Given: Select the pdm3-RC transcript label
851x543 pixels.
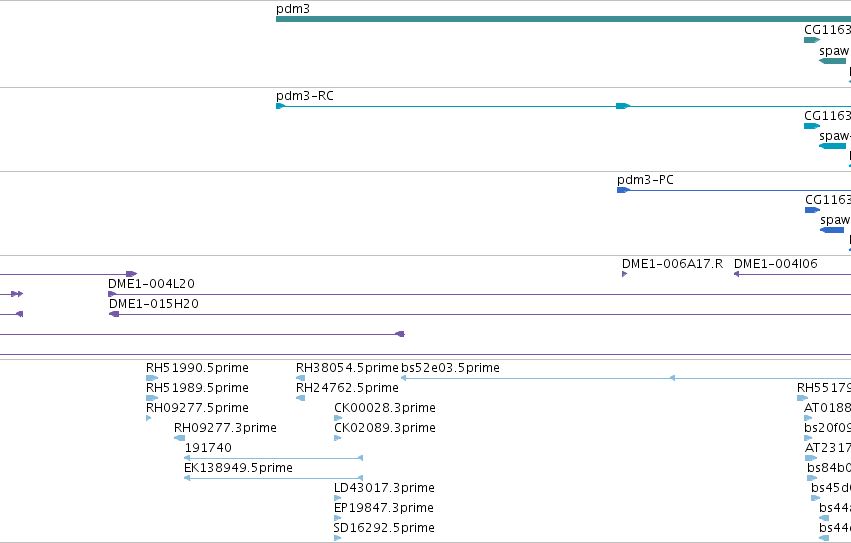Looking at the screenshot, I should pyautogui.click(x=304, y=96).
